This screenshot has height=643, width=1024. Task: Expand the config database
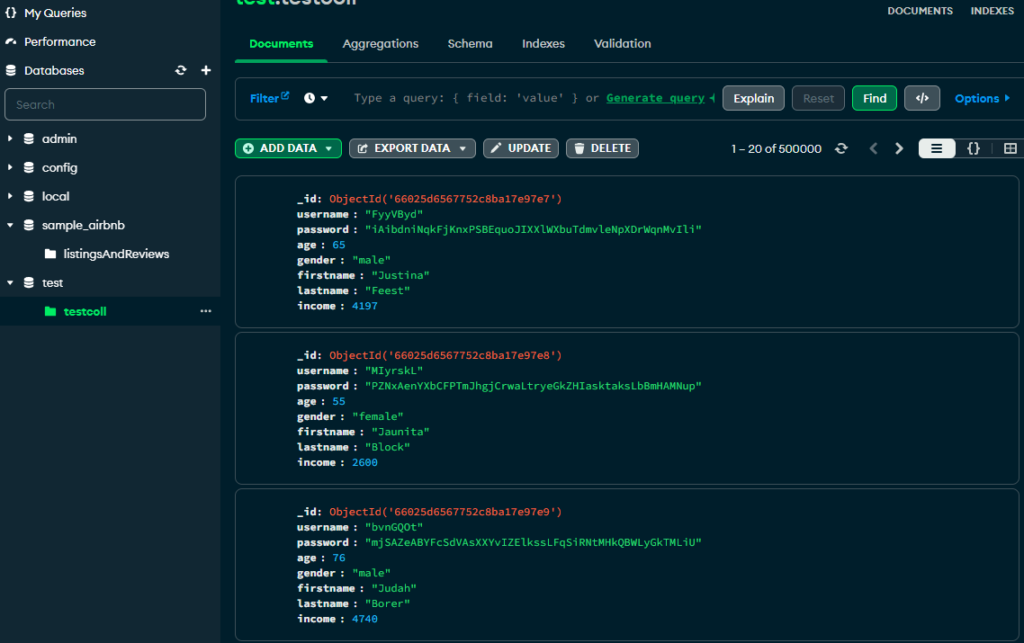pos(10,167)
